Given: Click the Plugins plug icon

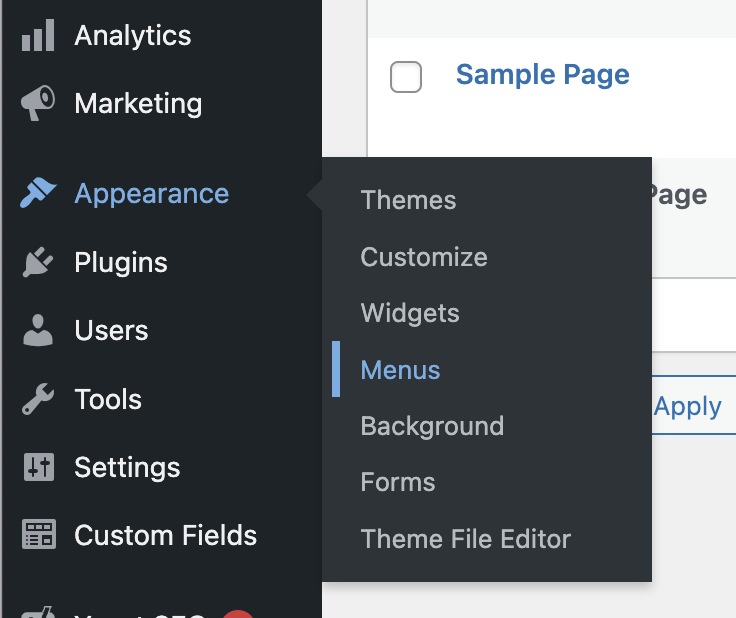Looking at the screenshot, I should (x=38, y=263).
